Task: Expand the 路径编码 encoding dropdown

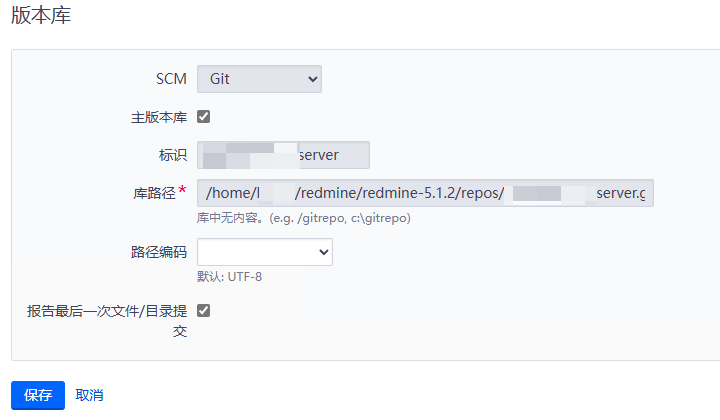Action: point(264,252)
